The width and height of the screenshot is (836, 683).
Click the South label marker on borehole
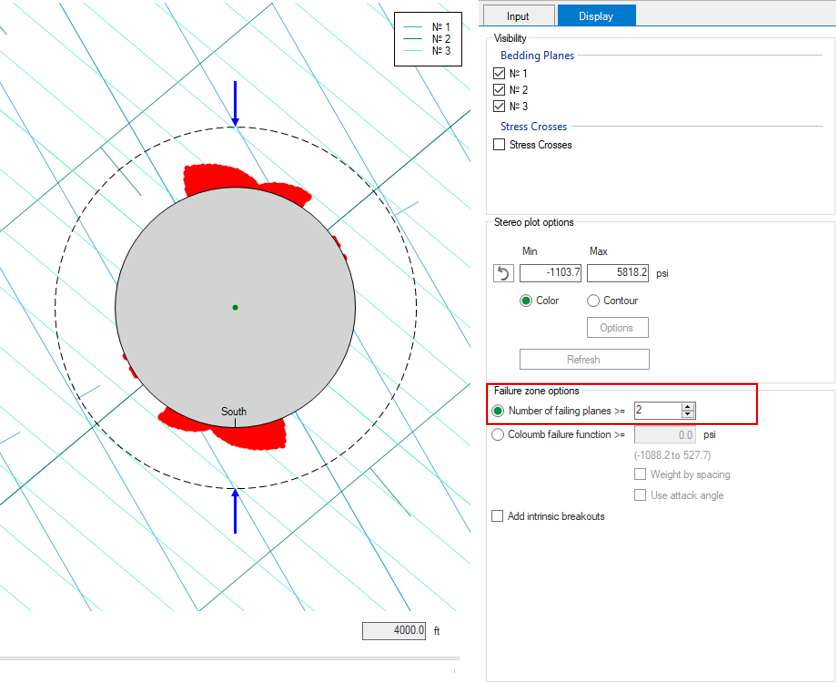point(234,412)
